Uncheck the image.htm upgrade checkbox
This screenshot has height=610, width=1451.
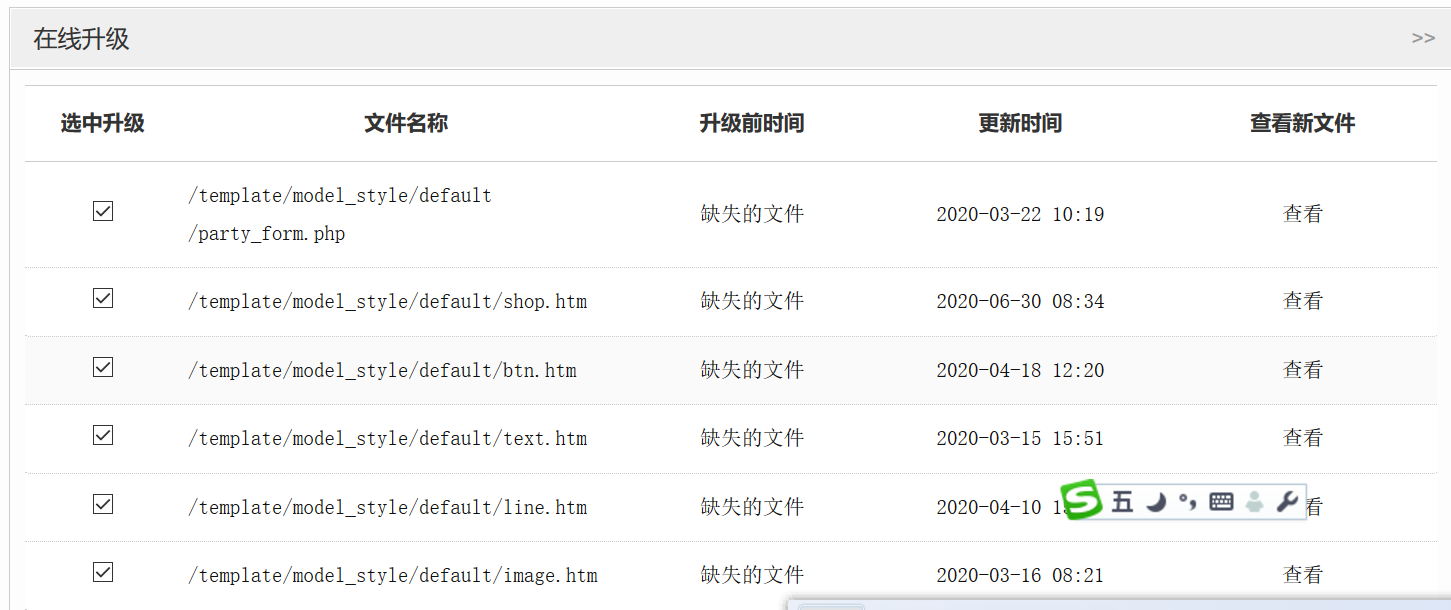(x=103, y=573)
